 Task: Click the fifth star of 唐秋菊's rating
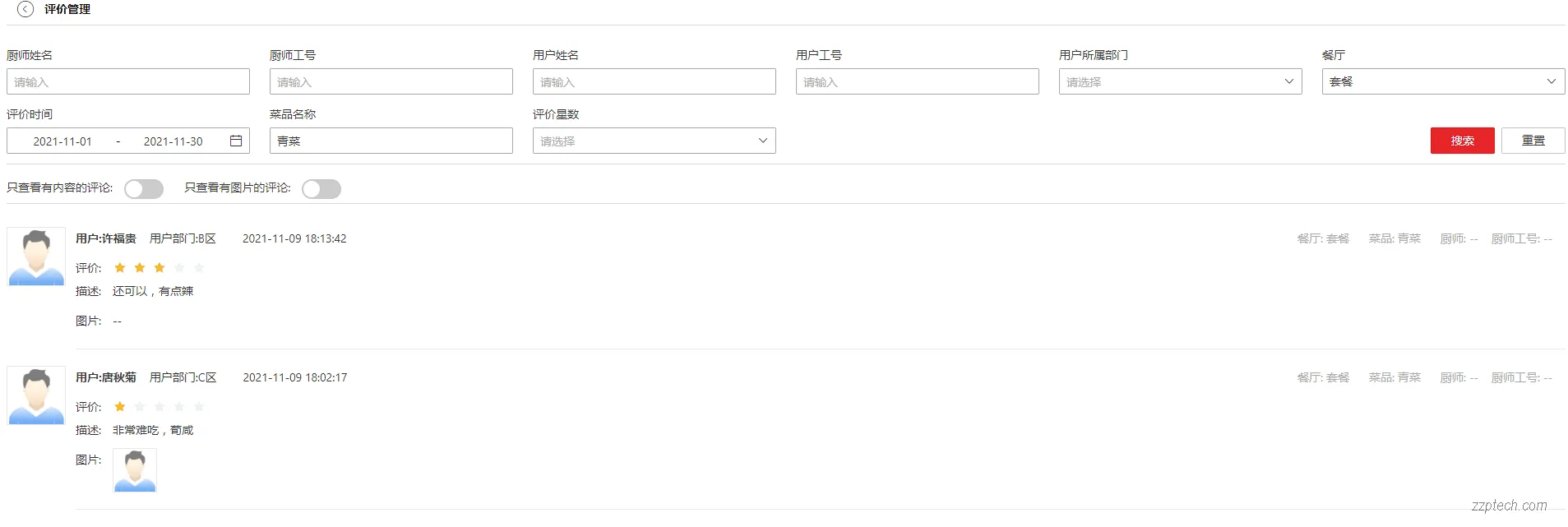point(199,407)
